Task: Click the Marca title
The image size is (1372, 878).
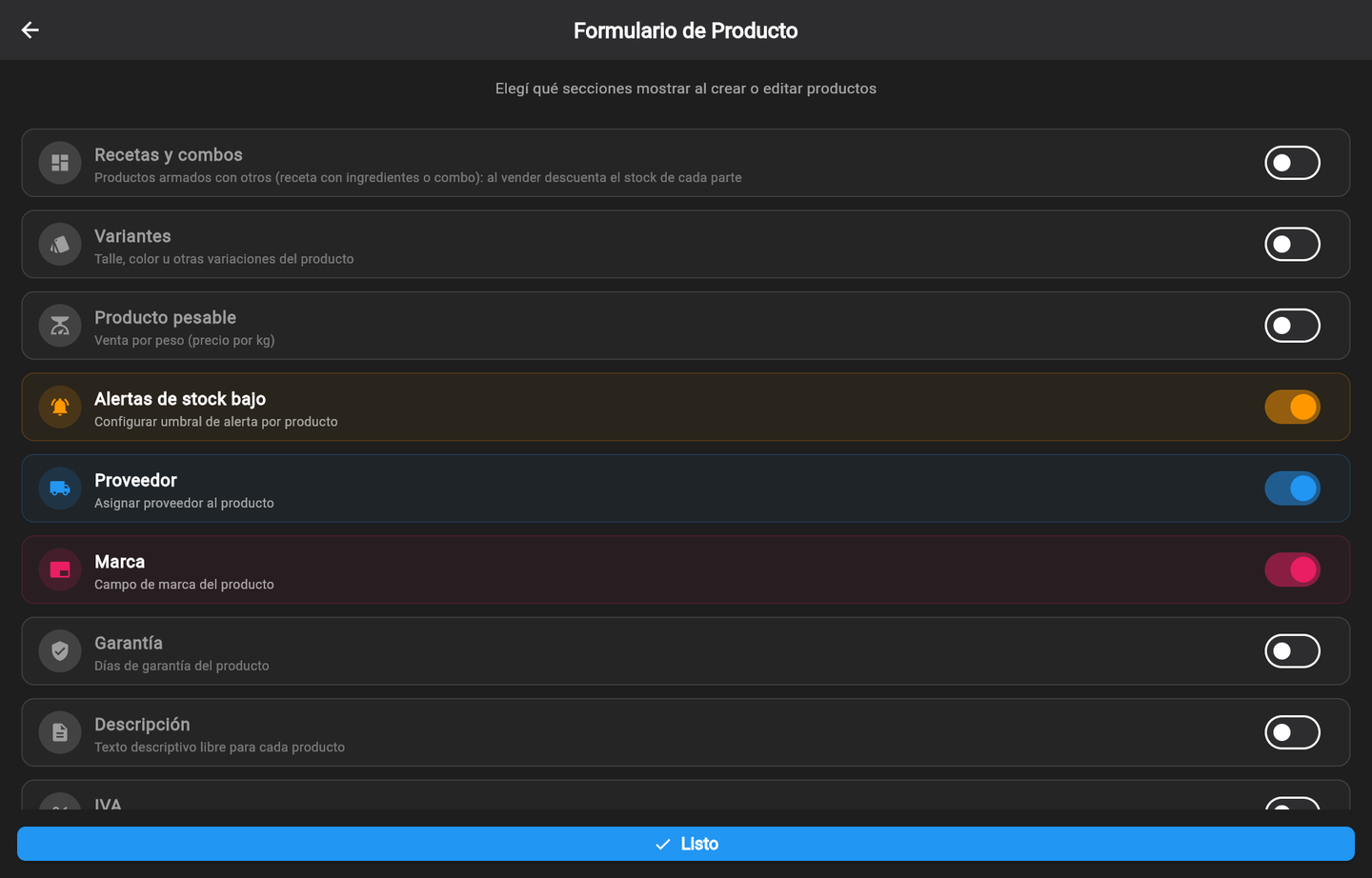Action: [x=119, y=562]
